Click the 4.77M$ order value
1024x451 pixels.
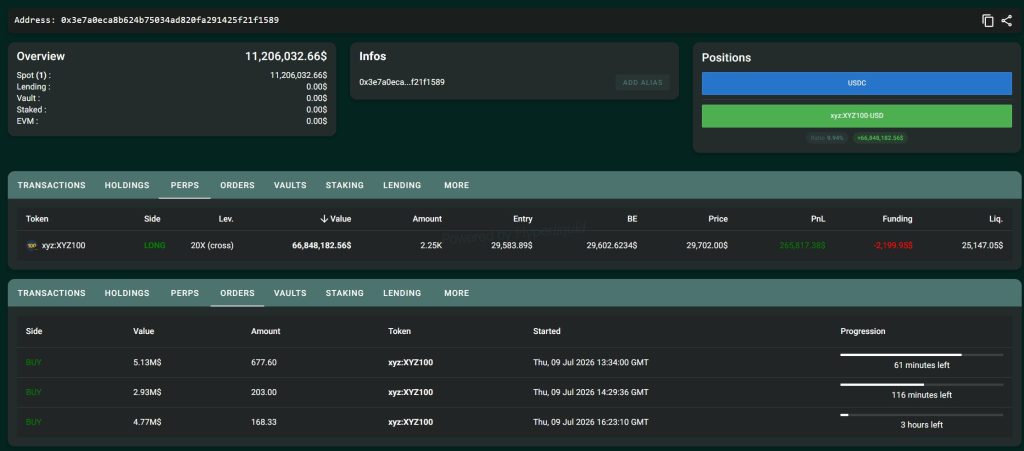click(147, 422)
